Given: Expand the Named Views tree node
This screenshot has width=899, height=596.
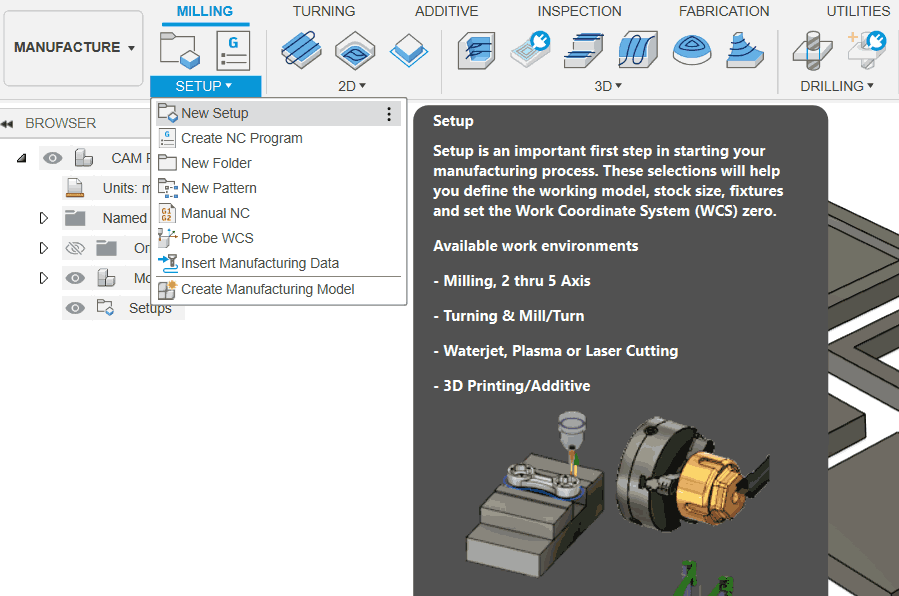Looking at the screenshot, I should pos(44,218).
